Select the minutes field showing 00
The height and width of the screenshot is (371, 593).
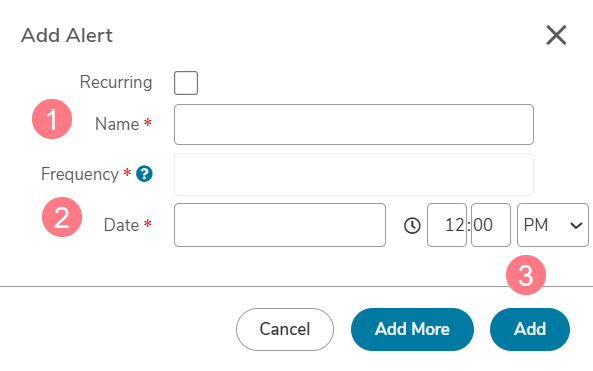tap(491, 225)
